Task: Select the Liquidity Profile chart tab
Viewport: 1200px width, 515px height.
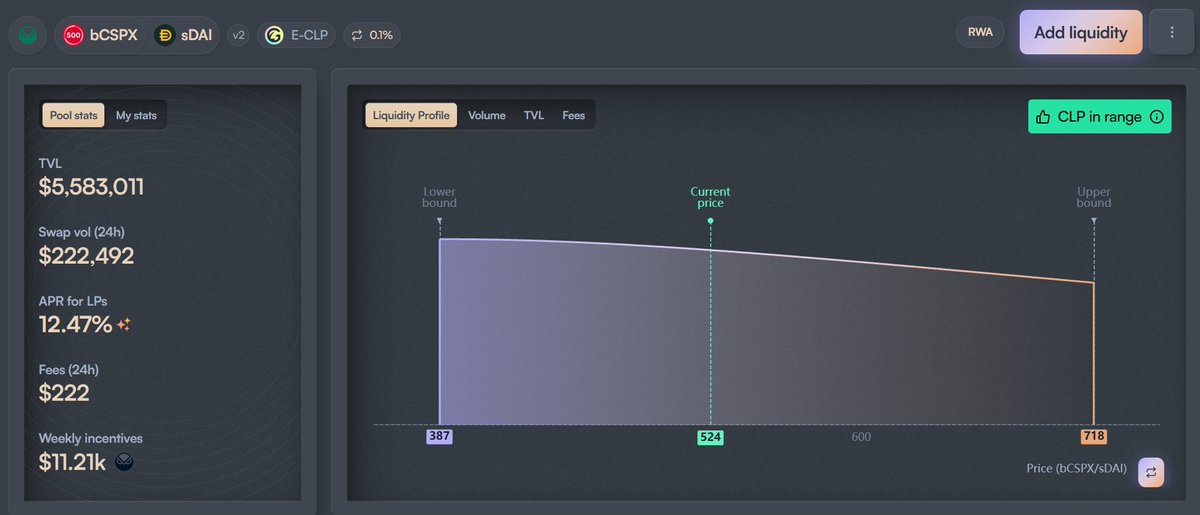Action: (411, 115)
